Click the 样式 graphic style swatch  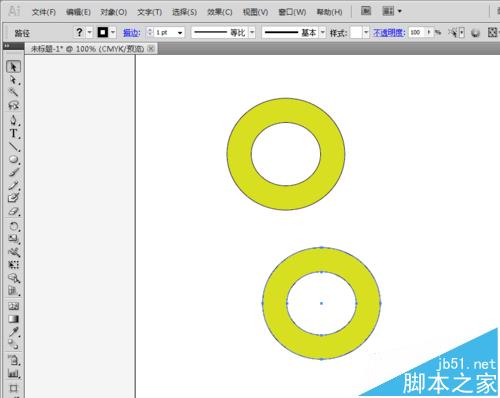click(356, 33)
